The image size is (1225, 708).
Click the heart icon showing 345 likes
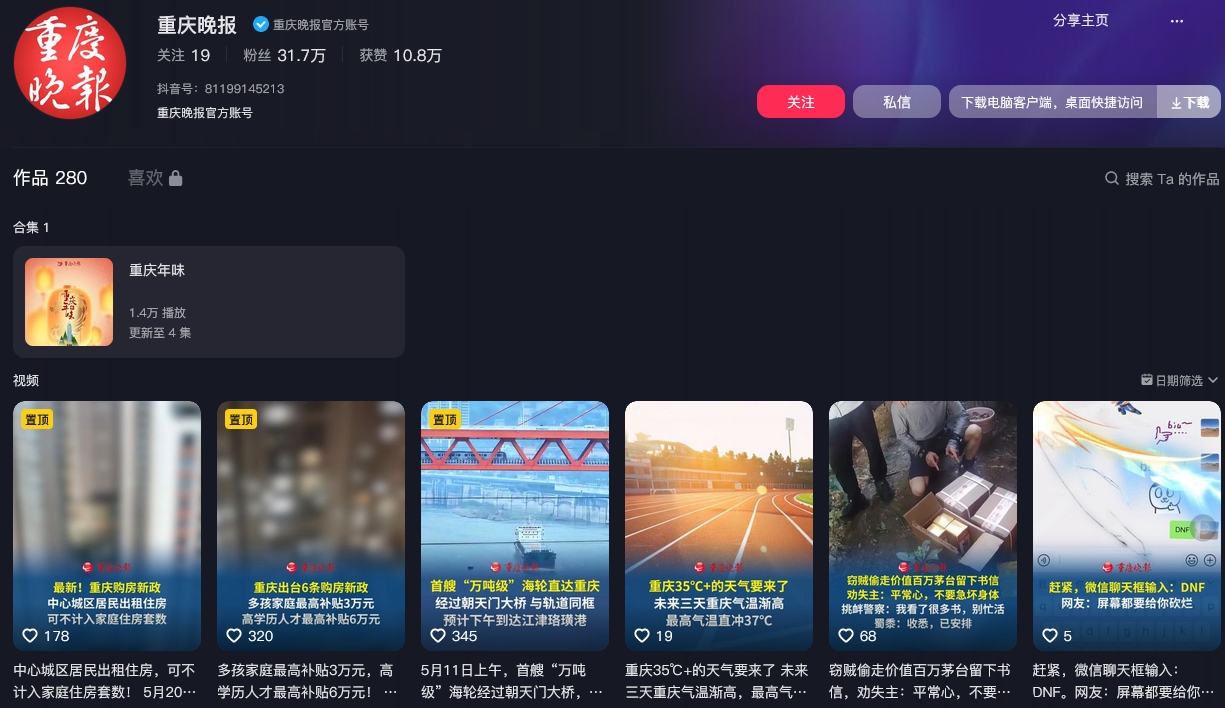pyautogui.click(x=438, y=636)
